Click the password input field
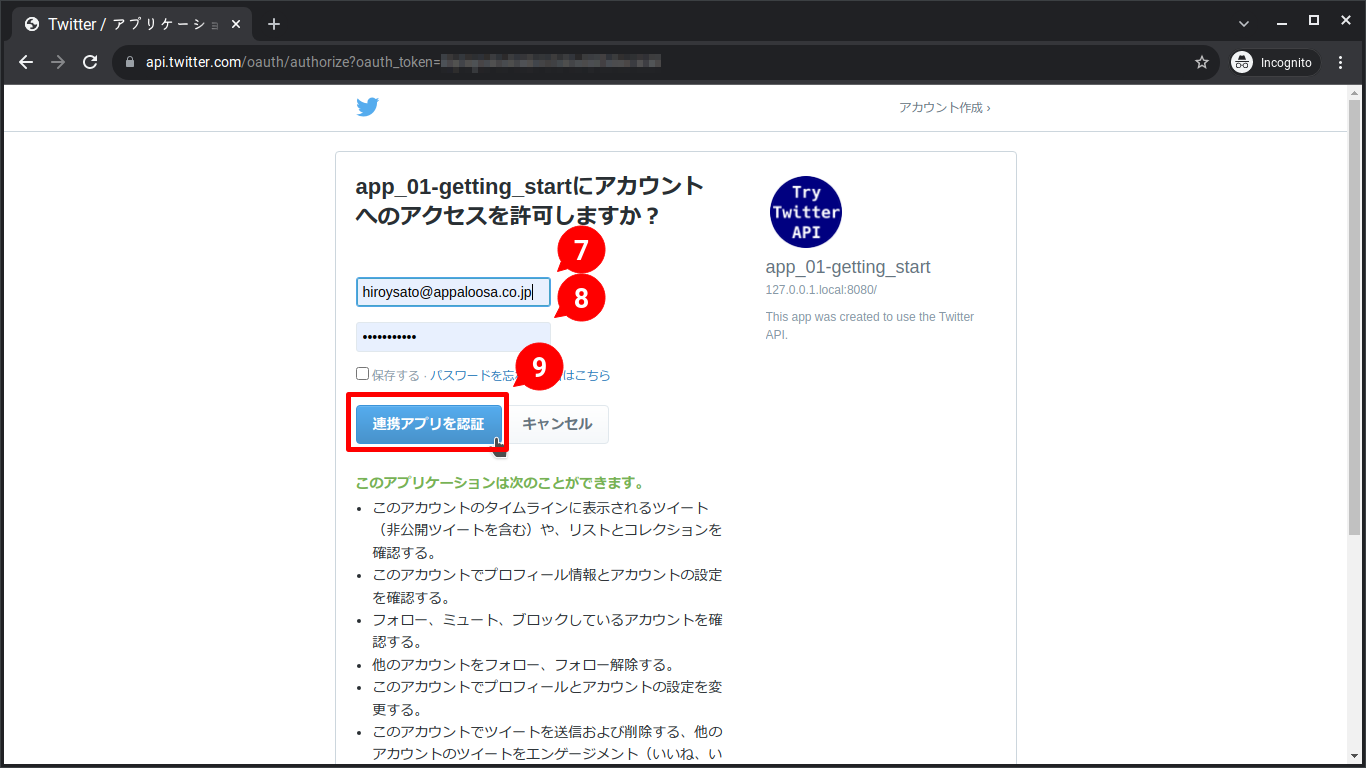This screenshot has height=768, width=1366. [452, 337]
